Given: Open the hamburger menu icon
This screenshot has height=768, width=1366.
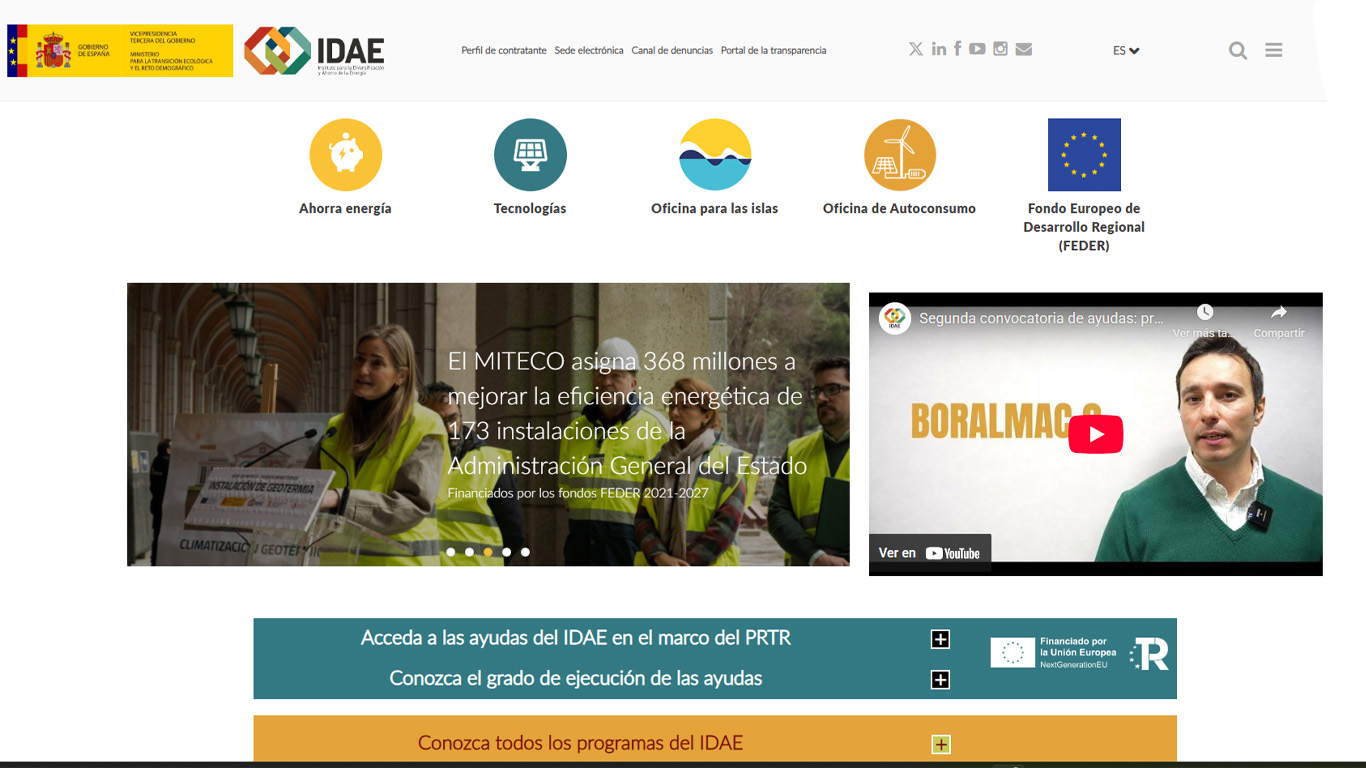Looking at the screenshot, I should (1273, 50).
